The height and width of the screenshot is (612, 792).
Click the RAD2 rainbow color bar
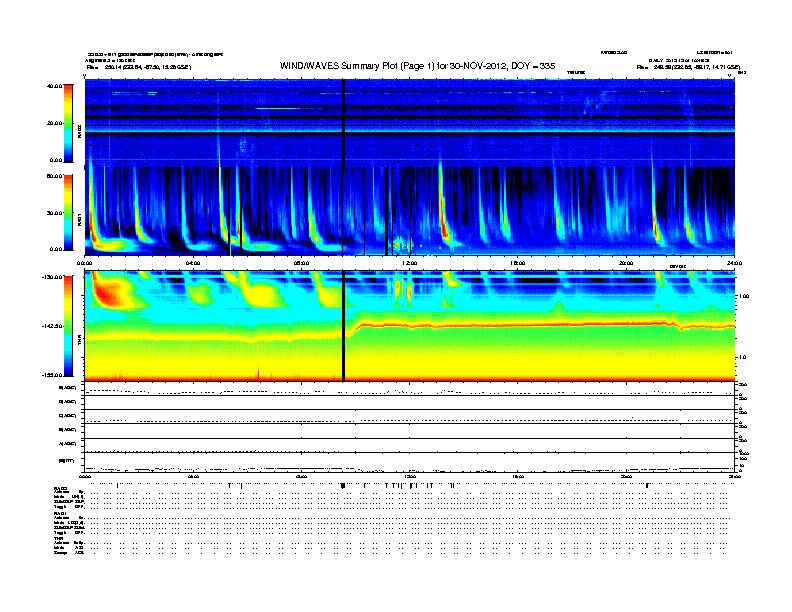(68, 123)
